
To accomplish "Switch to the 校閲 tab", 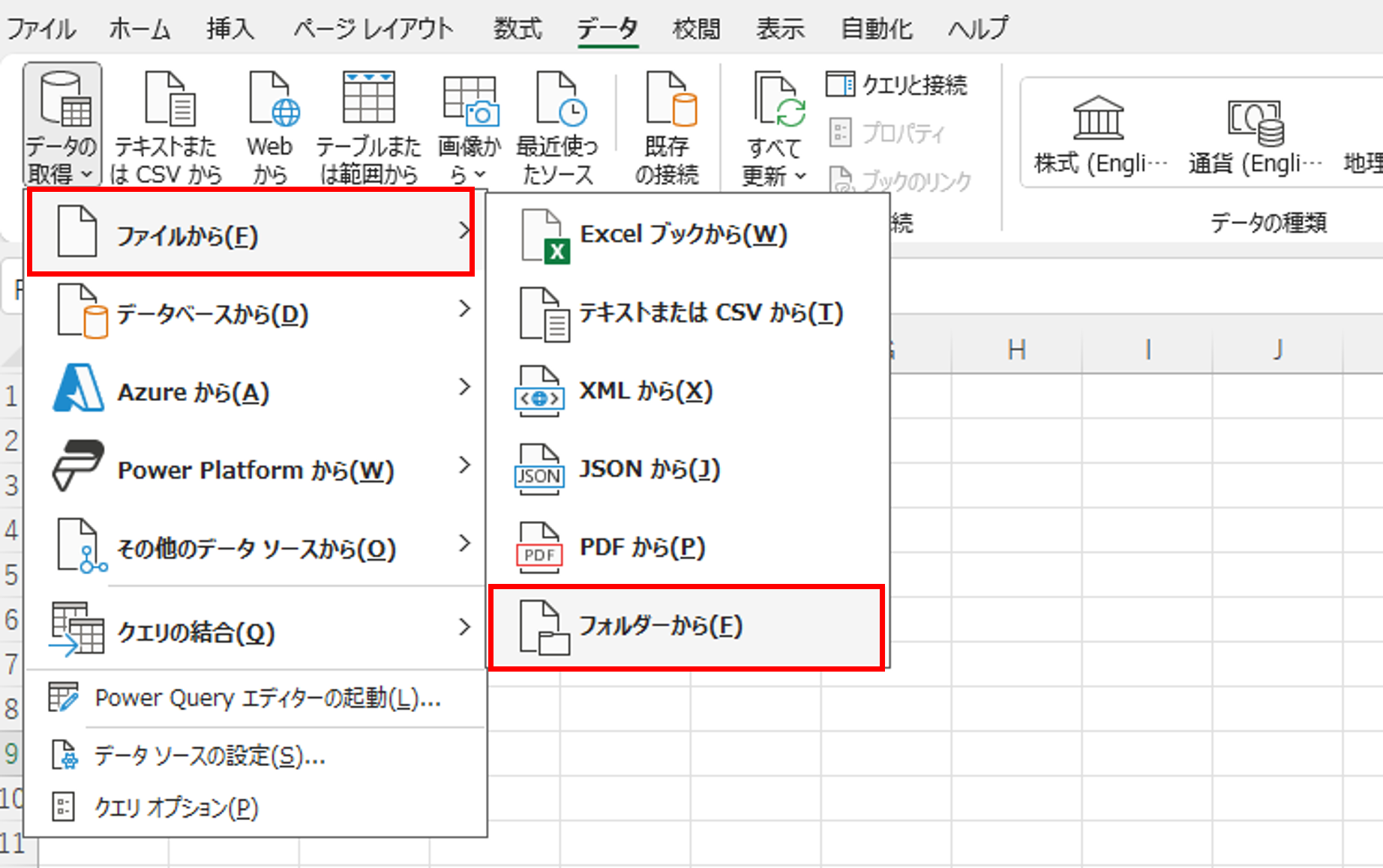I will pyautogui.click(x=697, y=28).
